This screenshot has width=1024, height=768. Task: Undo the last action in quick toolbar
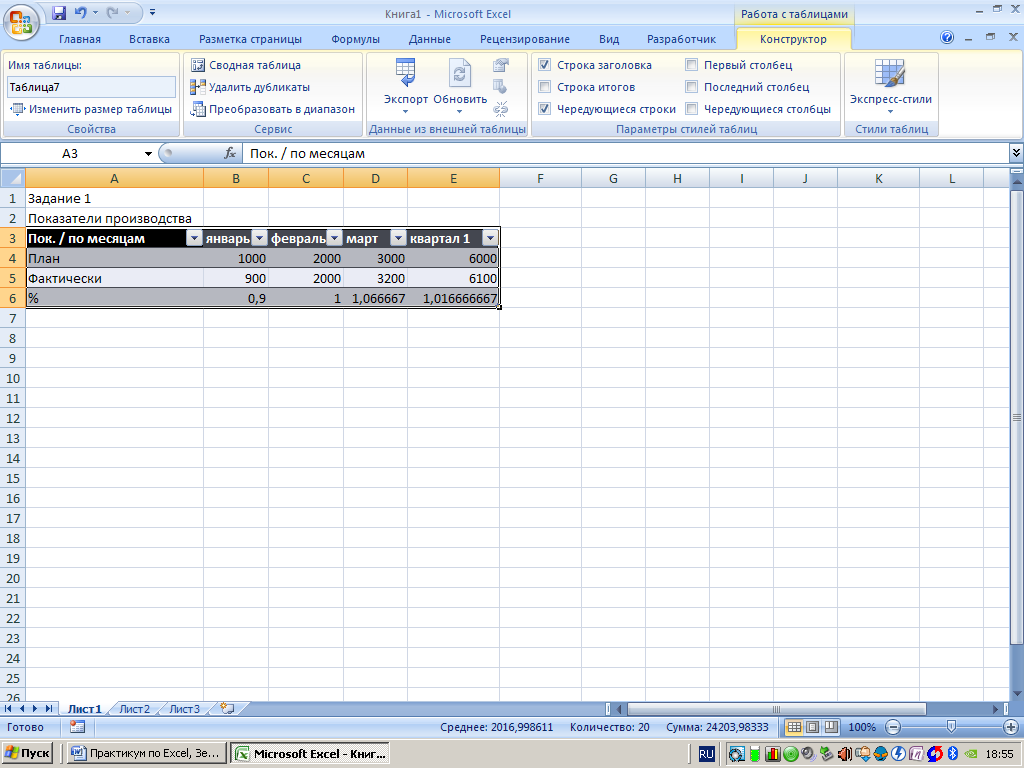point(80,12)
